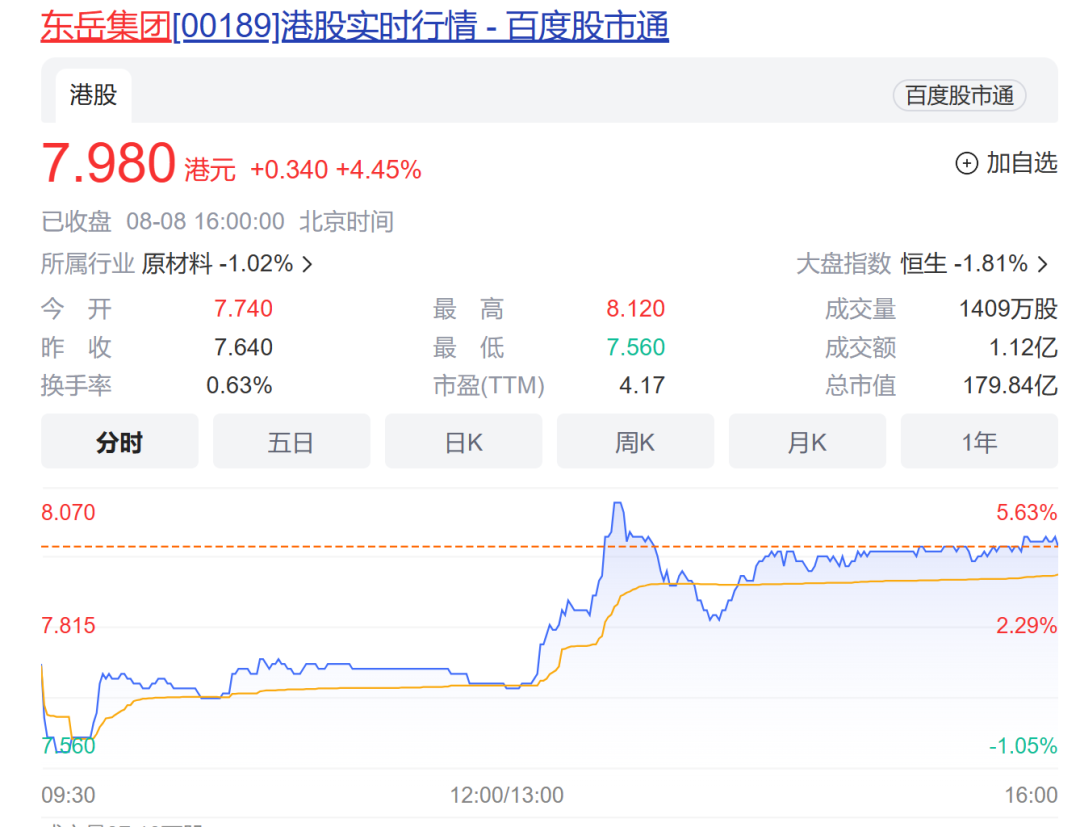
Task: Select the 港股 tab
Action: click(x=93, y=95)
